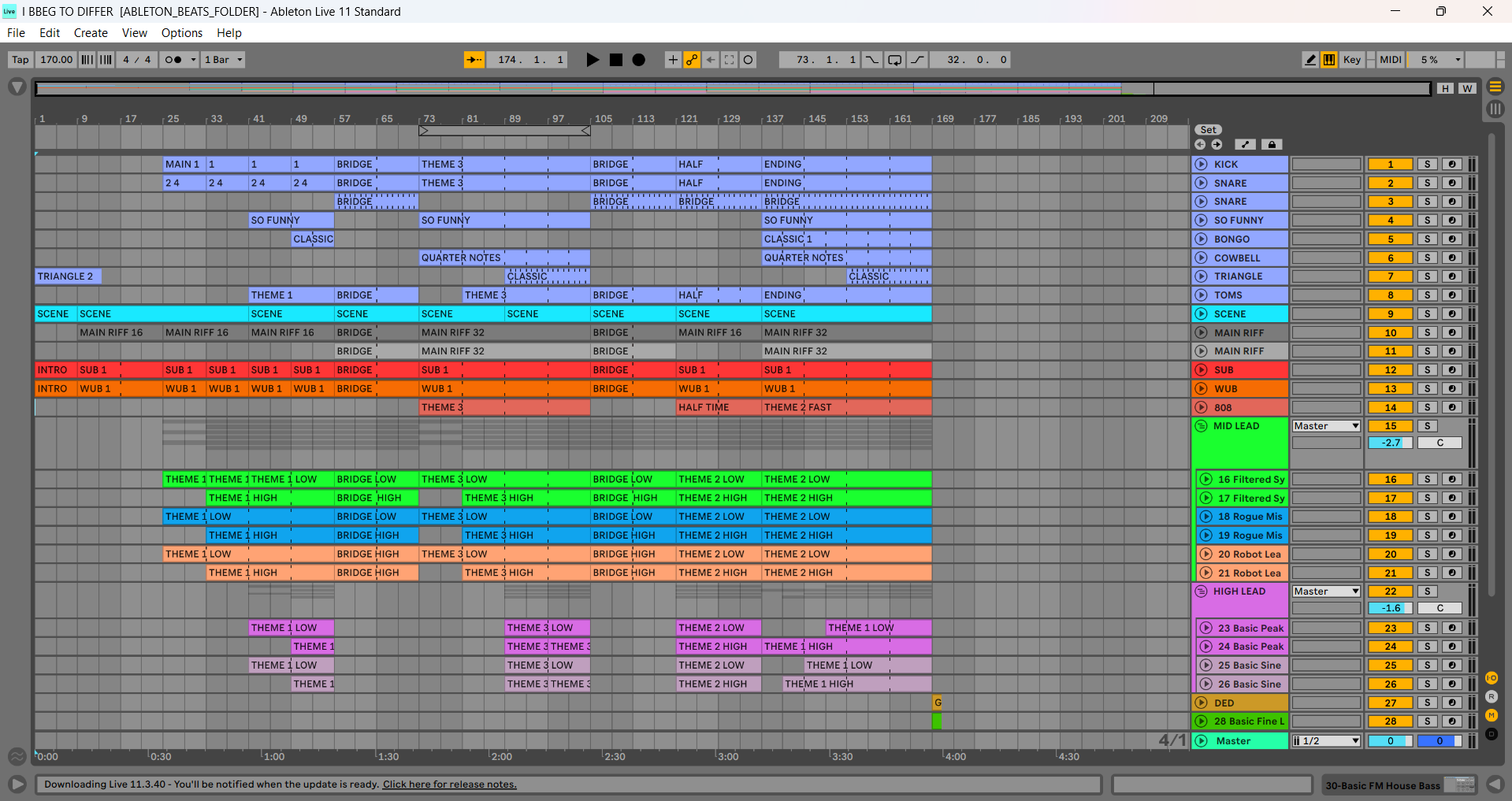This screenshot has width=1512, height=801.
Task: Toggle the Follow playback button
Action: point(474,60)
